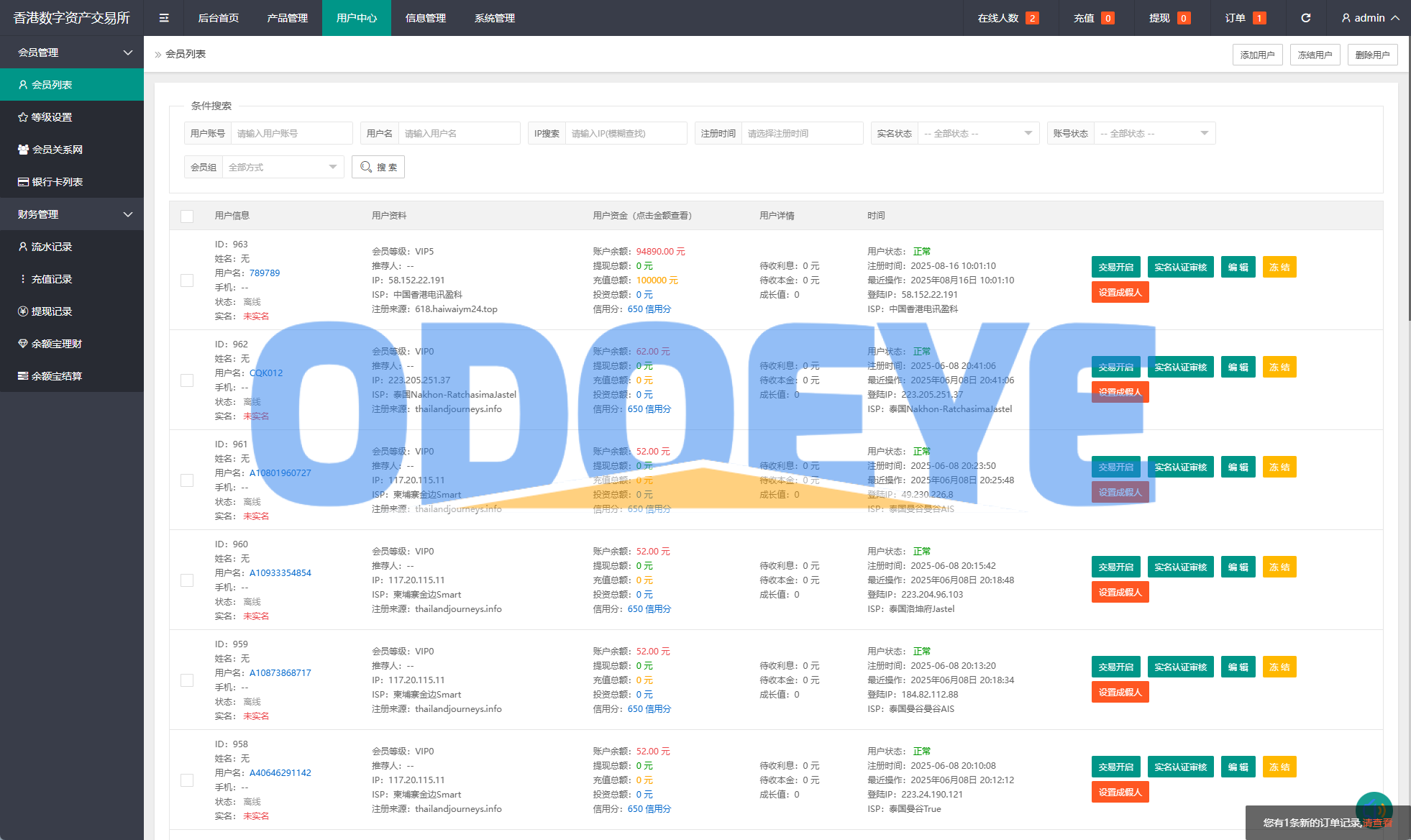Open the 实名状态 dropdown
1411x840 pixels.
click(x=978, y=133)
